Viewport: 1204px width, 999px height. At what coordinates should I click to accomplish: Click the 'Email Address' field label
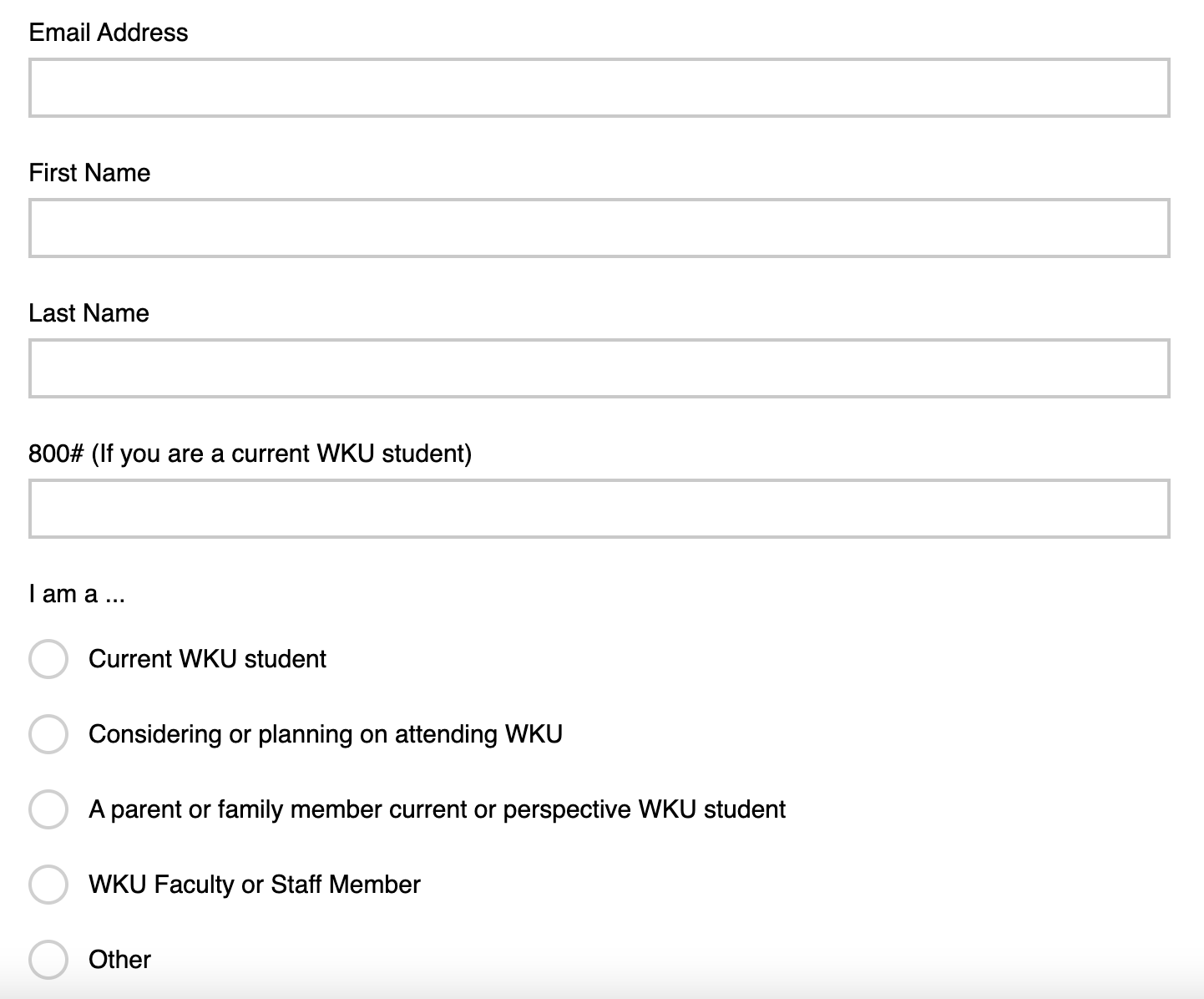[109, 33]
